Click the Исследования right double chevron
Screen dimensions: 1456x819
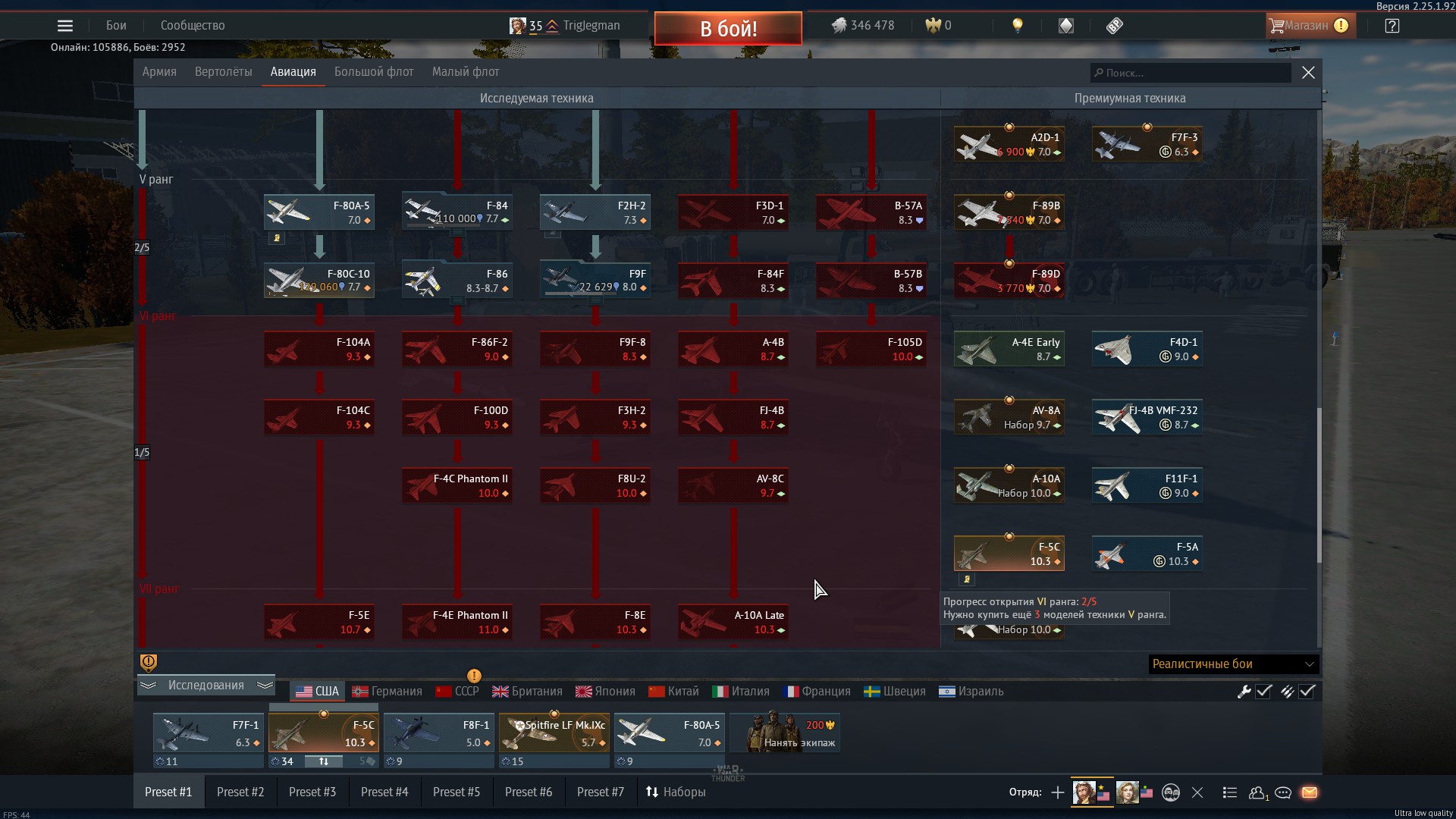pos(265,686)
